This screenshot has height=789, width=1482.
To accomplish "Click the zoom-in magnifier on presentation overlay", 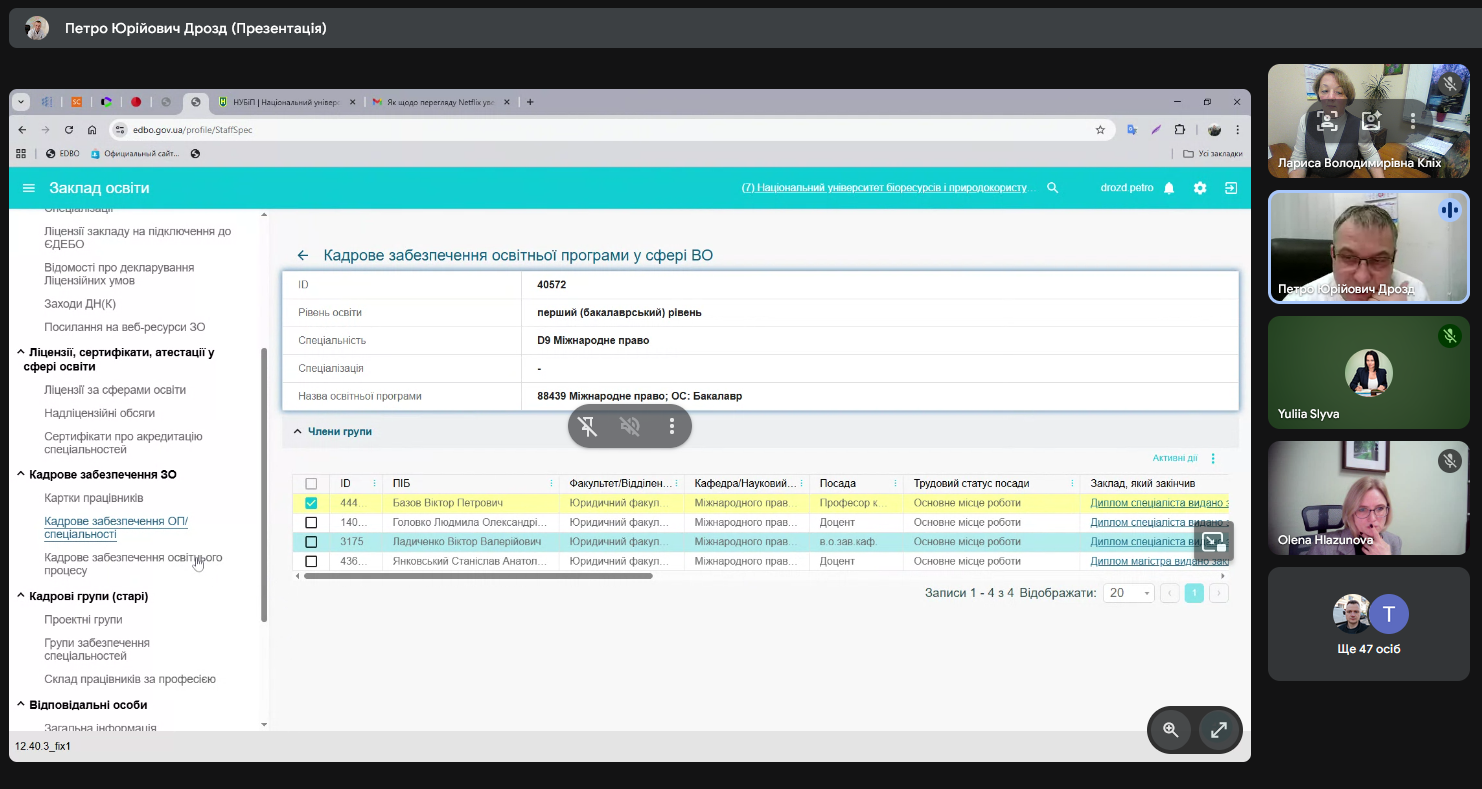I will tap(1170, 730).
